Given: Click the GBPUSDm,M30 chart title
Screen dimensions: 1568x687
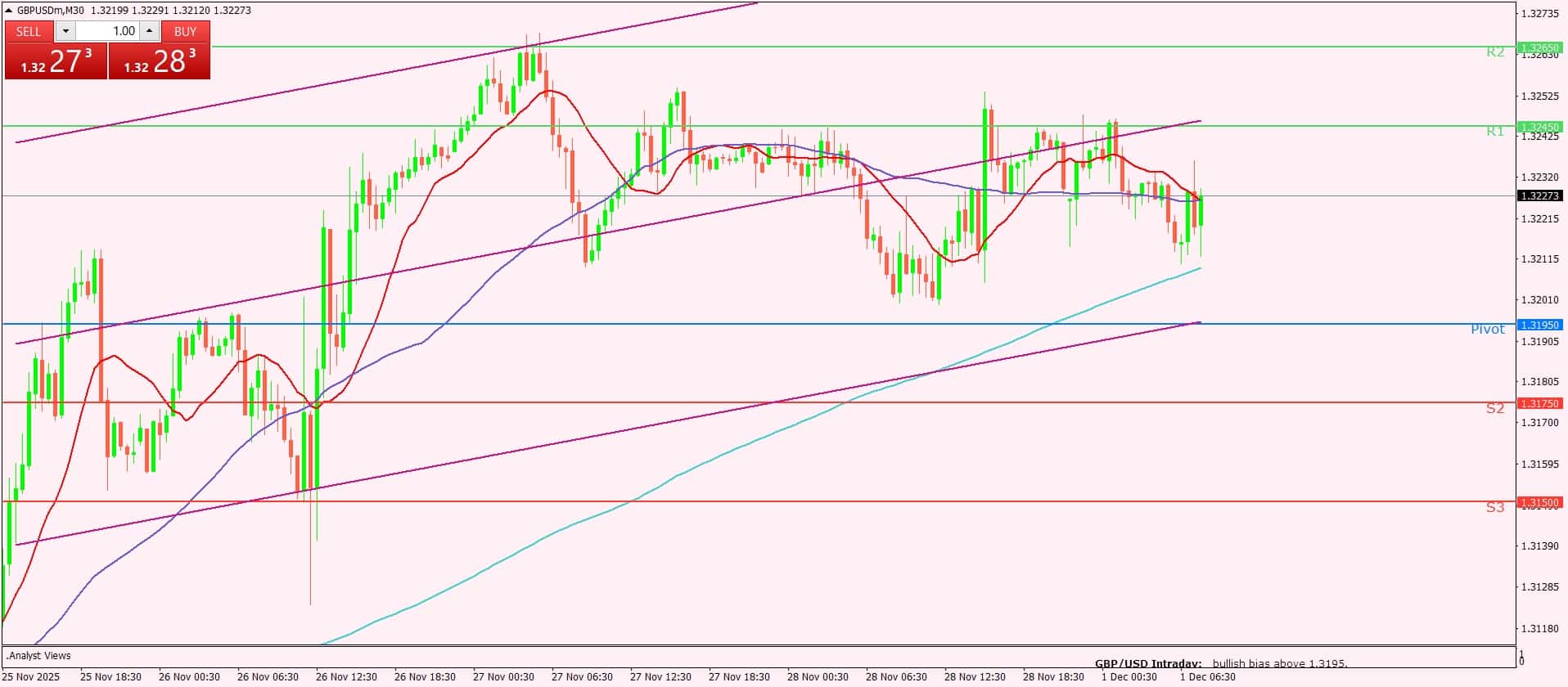Looking at the screenshot, I should pos(51,11).
